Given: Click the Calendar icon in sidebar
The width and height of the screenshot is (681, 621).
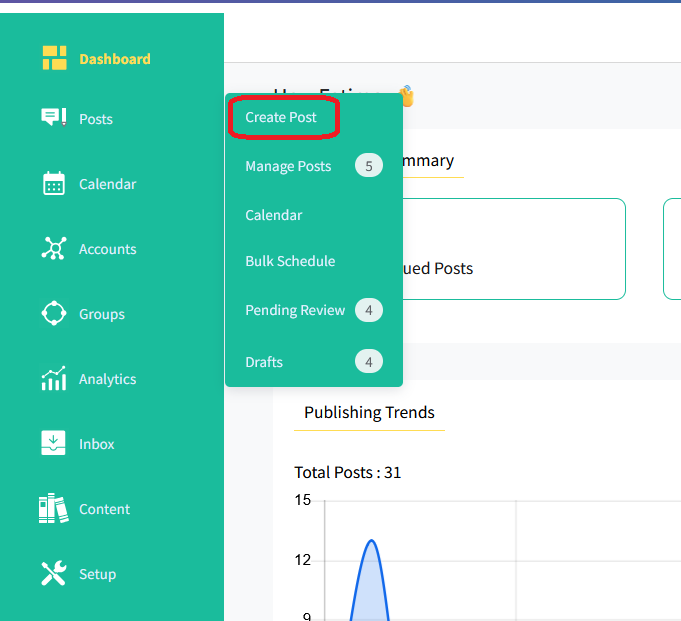Looking at the screenshot, I should click(54, 184).
